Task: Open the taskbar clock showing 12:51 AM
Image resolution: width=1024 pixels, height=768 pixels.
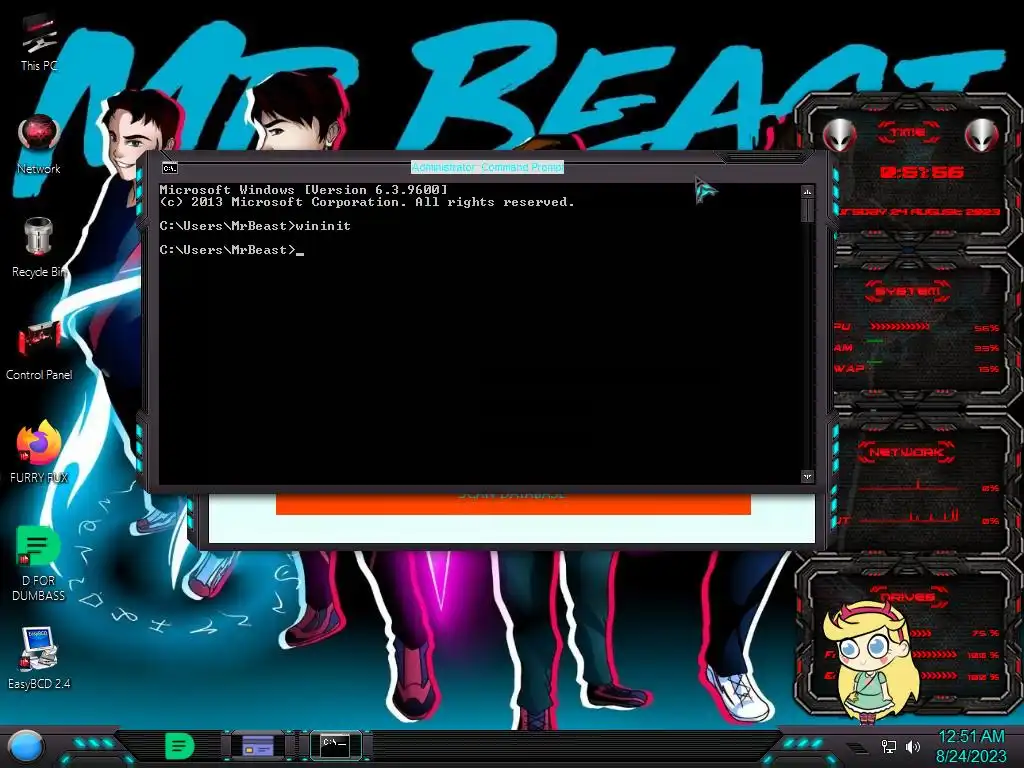Action: click(x=971, y=746)
